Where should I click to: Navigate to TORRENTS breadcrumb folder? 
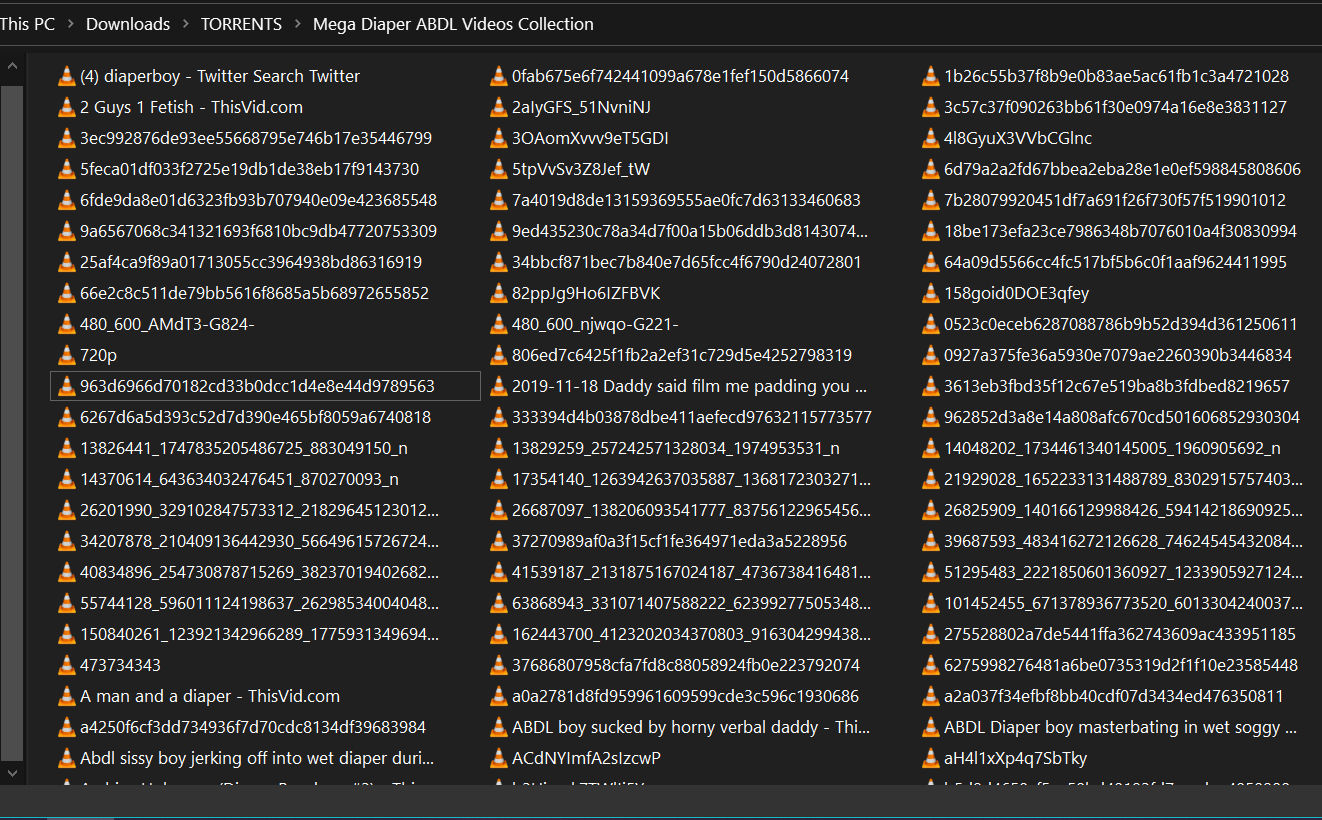241,24
